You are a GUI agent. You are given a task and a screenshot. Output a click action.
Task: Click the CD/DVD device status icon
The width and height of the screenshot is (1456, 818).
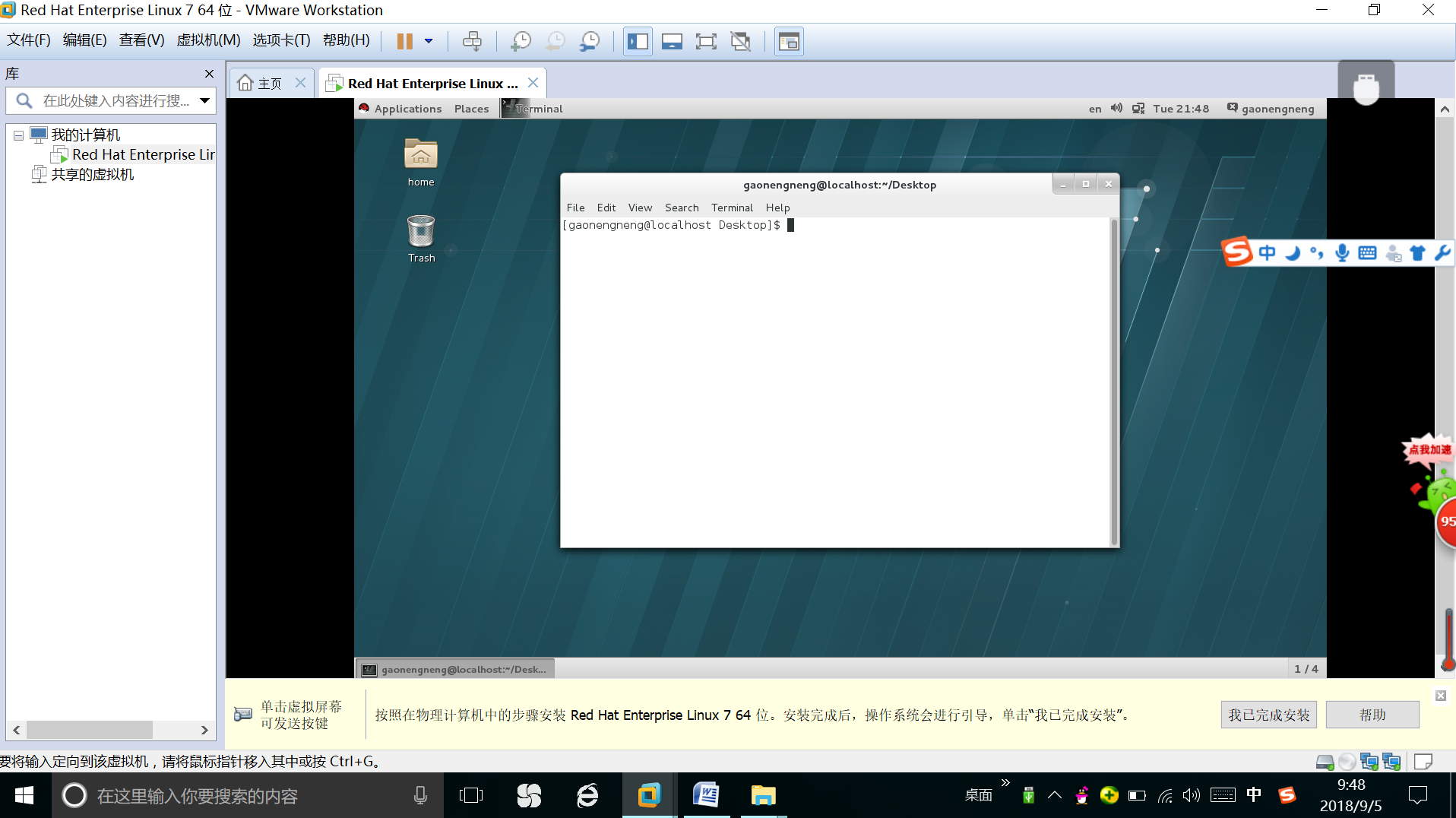[x=1347, y=761]
